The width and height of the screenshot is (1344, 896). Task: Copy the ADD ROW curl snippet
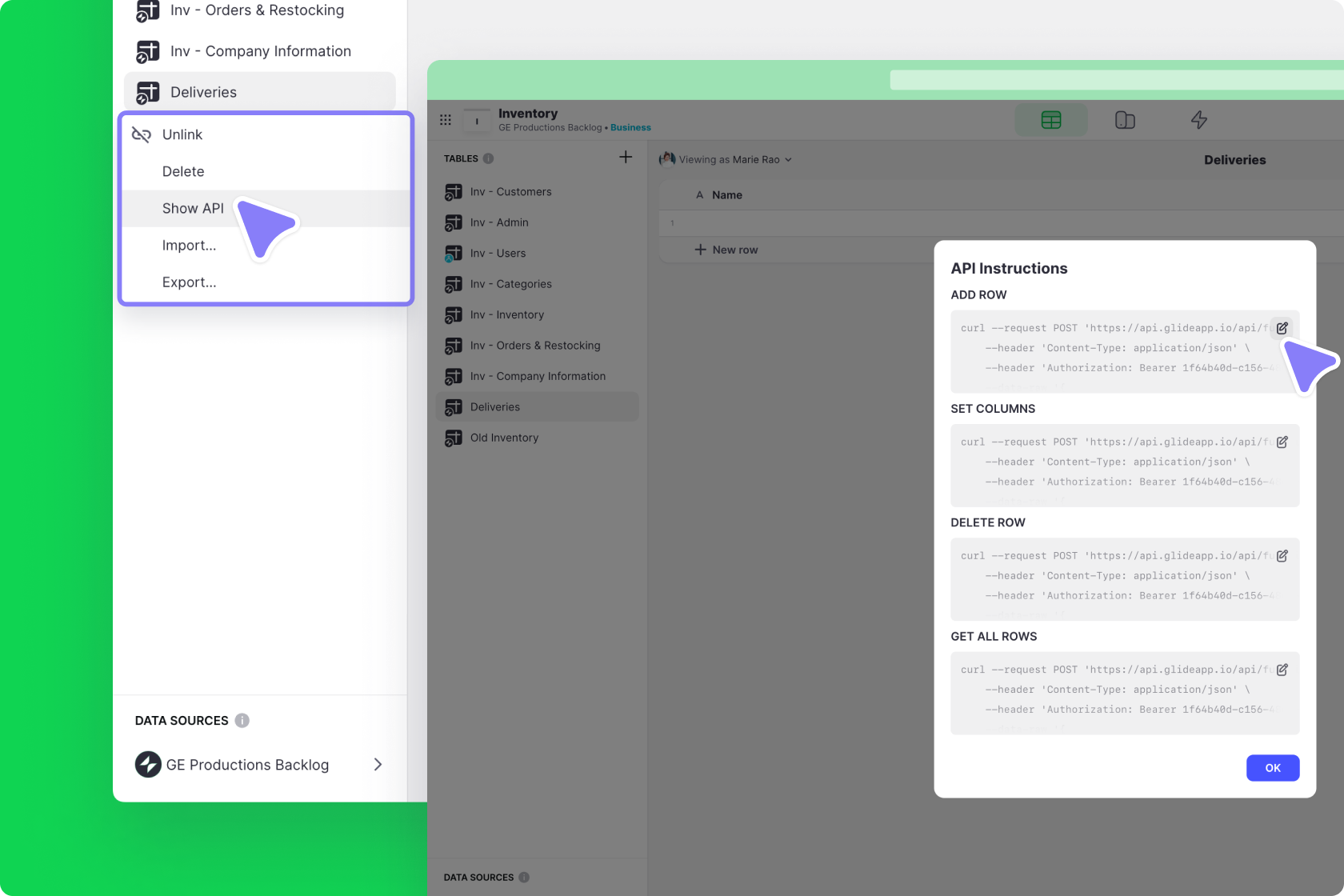click(x=1282, y=328)
